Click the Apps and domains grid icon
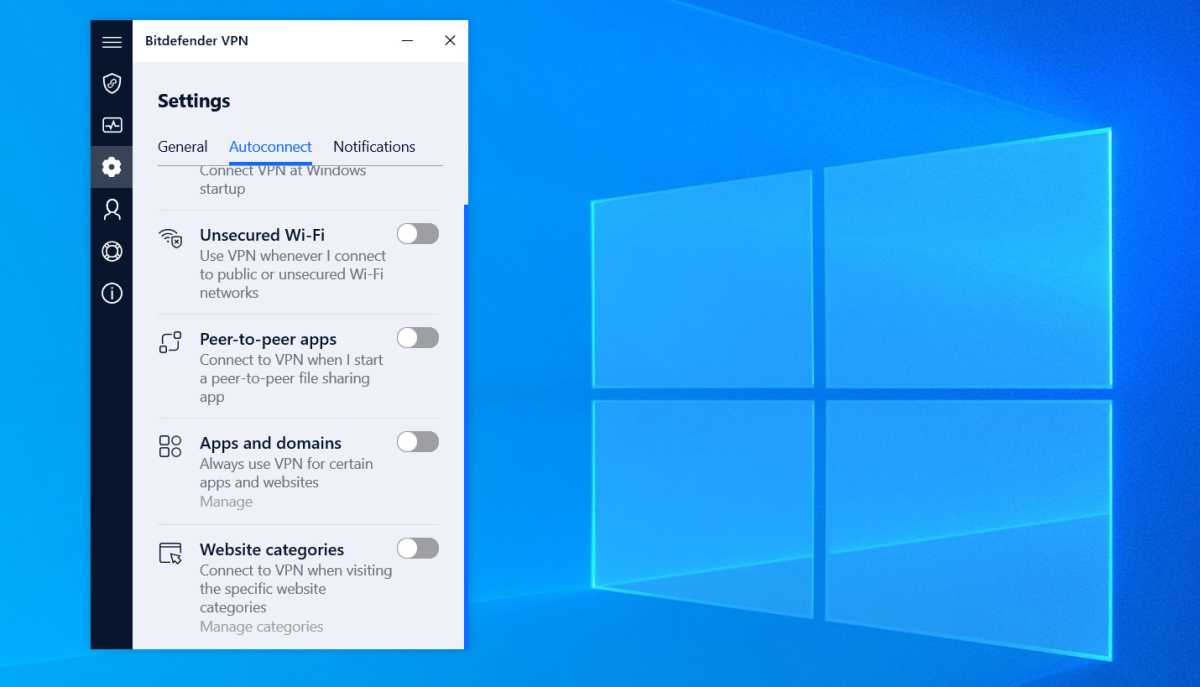 [x=171, y=446]
